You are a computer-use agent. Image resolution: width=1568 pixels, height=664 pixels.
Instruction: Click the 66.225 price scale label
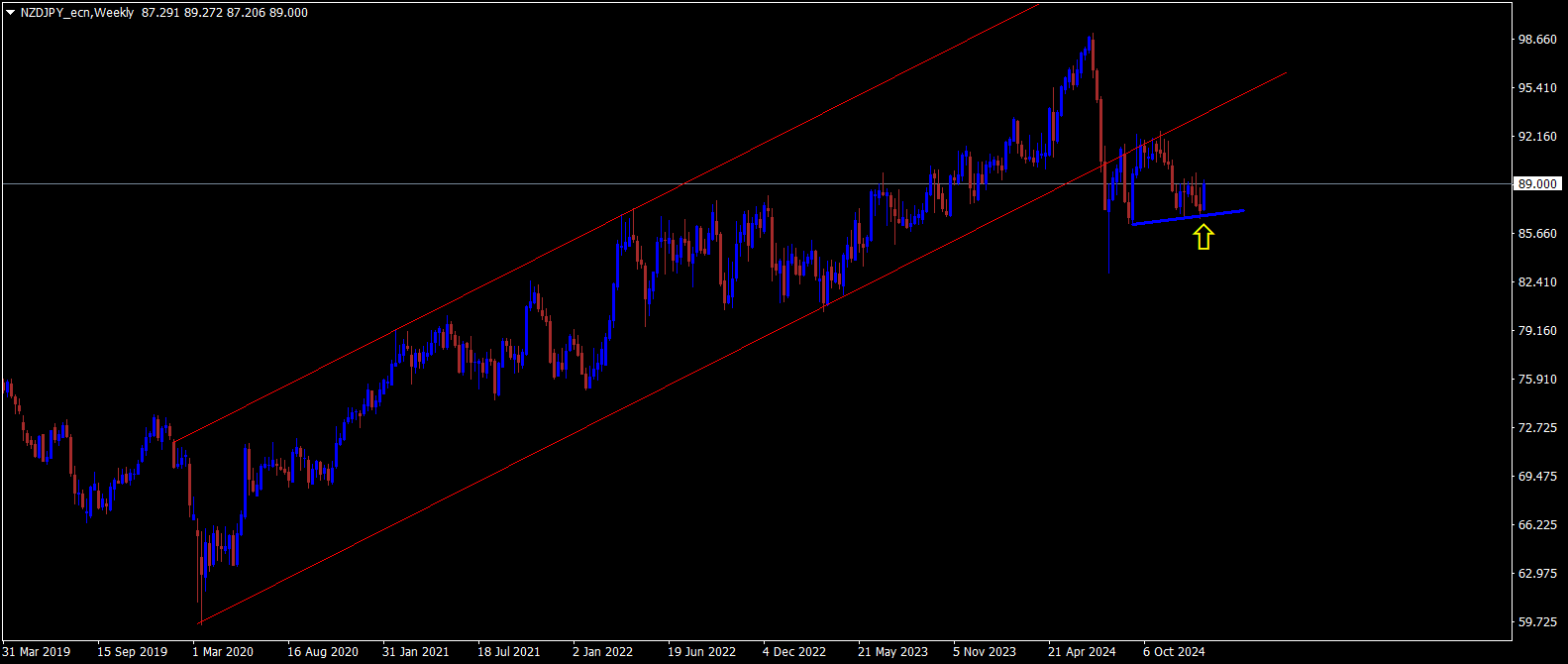coord(1538,525)
